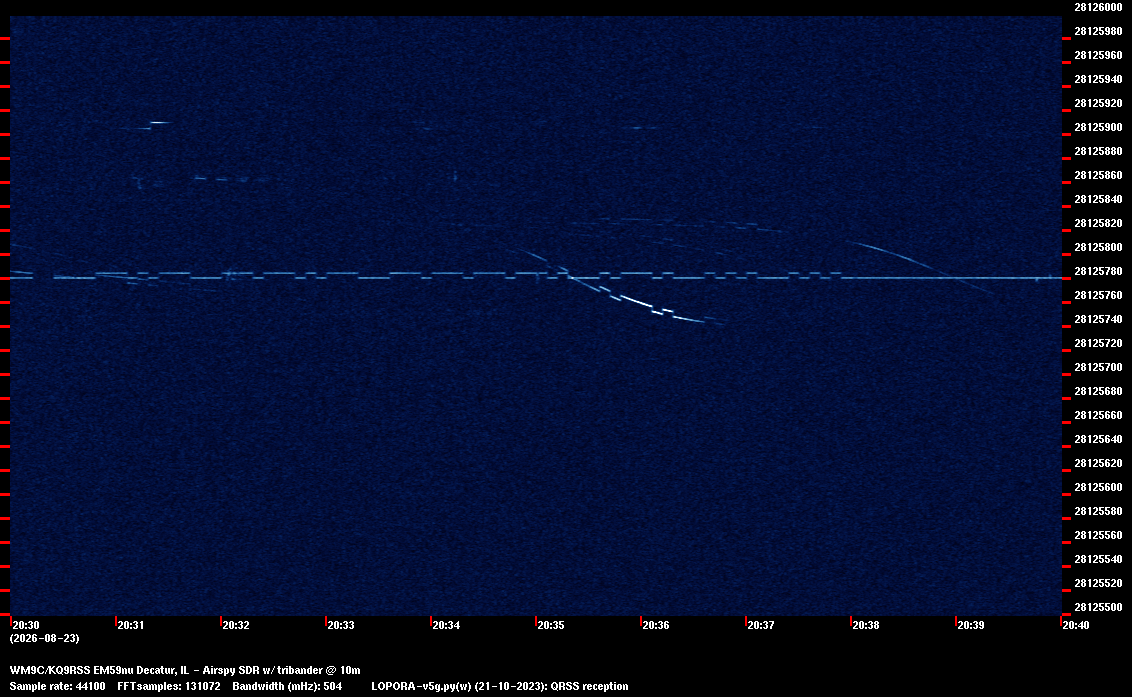The width and height of the screenshot is (1132, 697).
Task: Click the 28125880 frequency label
Action: [1098, 151]
